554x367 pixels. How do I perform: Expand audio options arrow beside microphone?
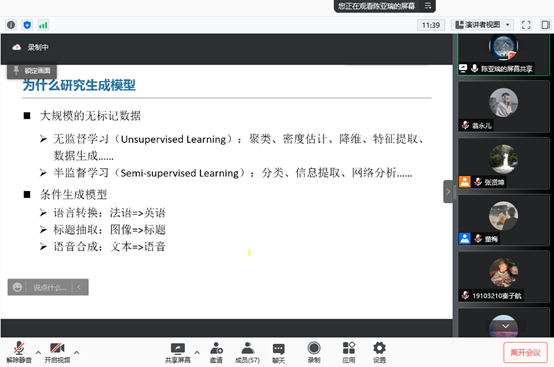tap(38, 352)
